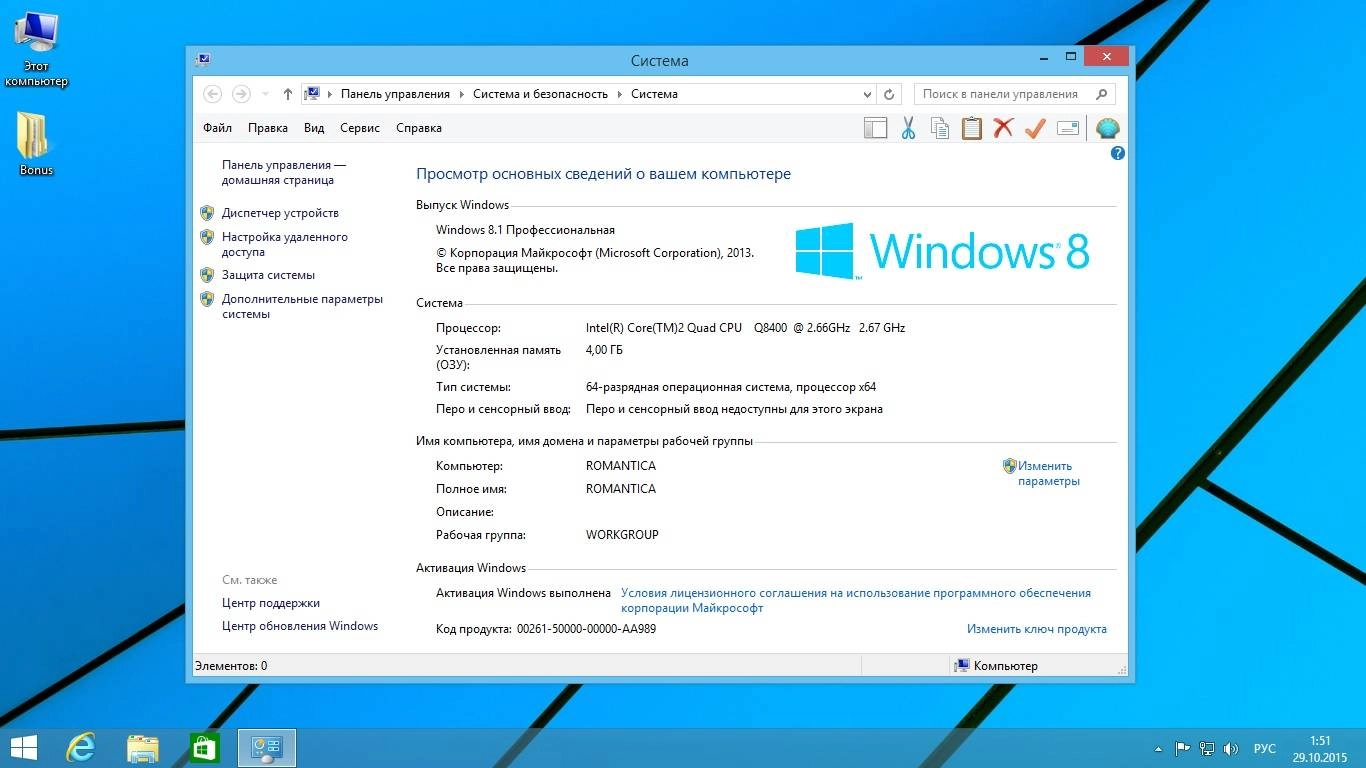Open Диспетчер устройств link
The width and height of the screenshot is (1366, 768).
point(280,213)
